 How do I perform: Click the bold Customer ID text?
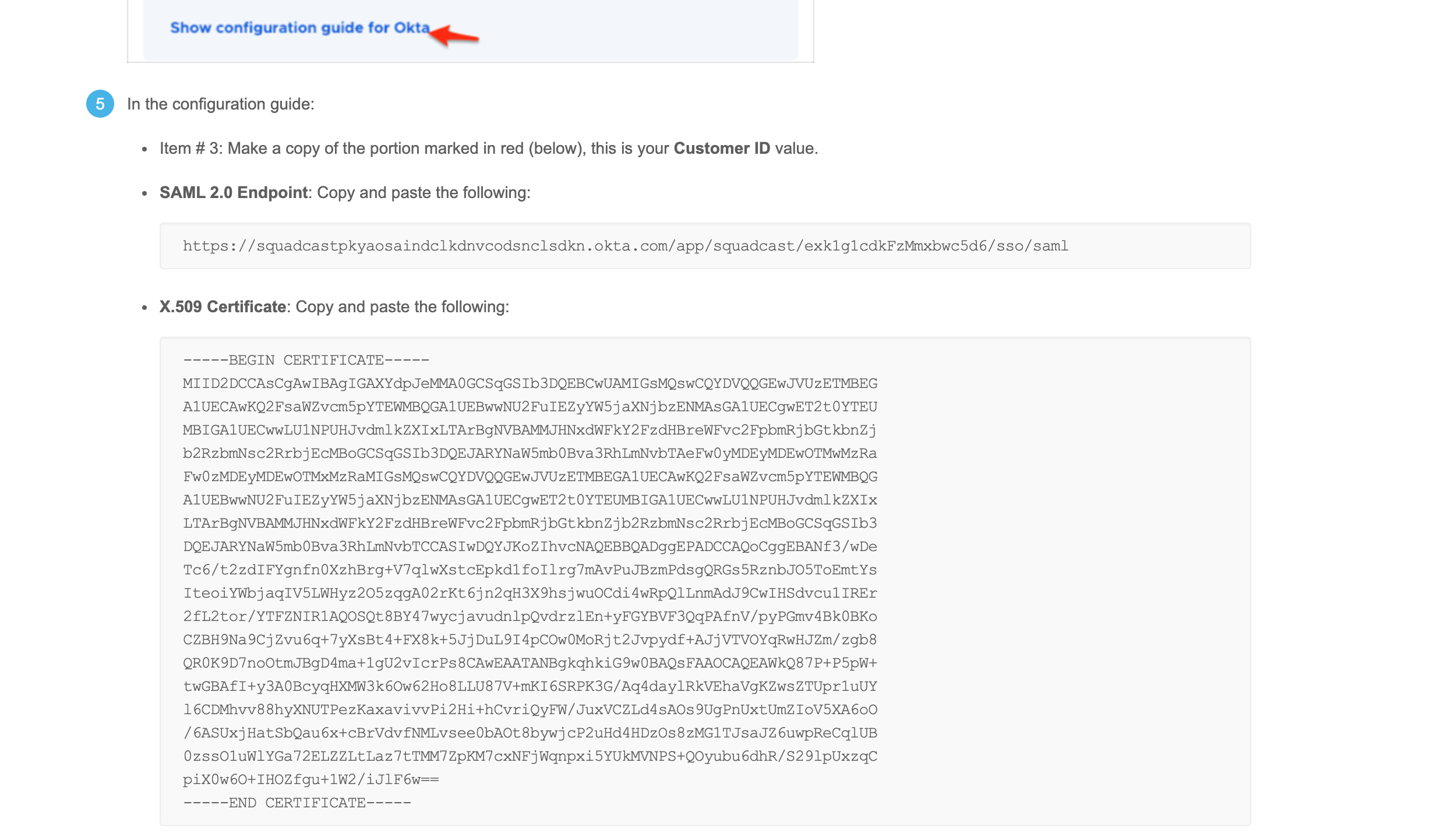pos(722,149)
